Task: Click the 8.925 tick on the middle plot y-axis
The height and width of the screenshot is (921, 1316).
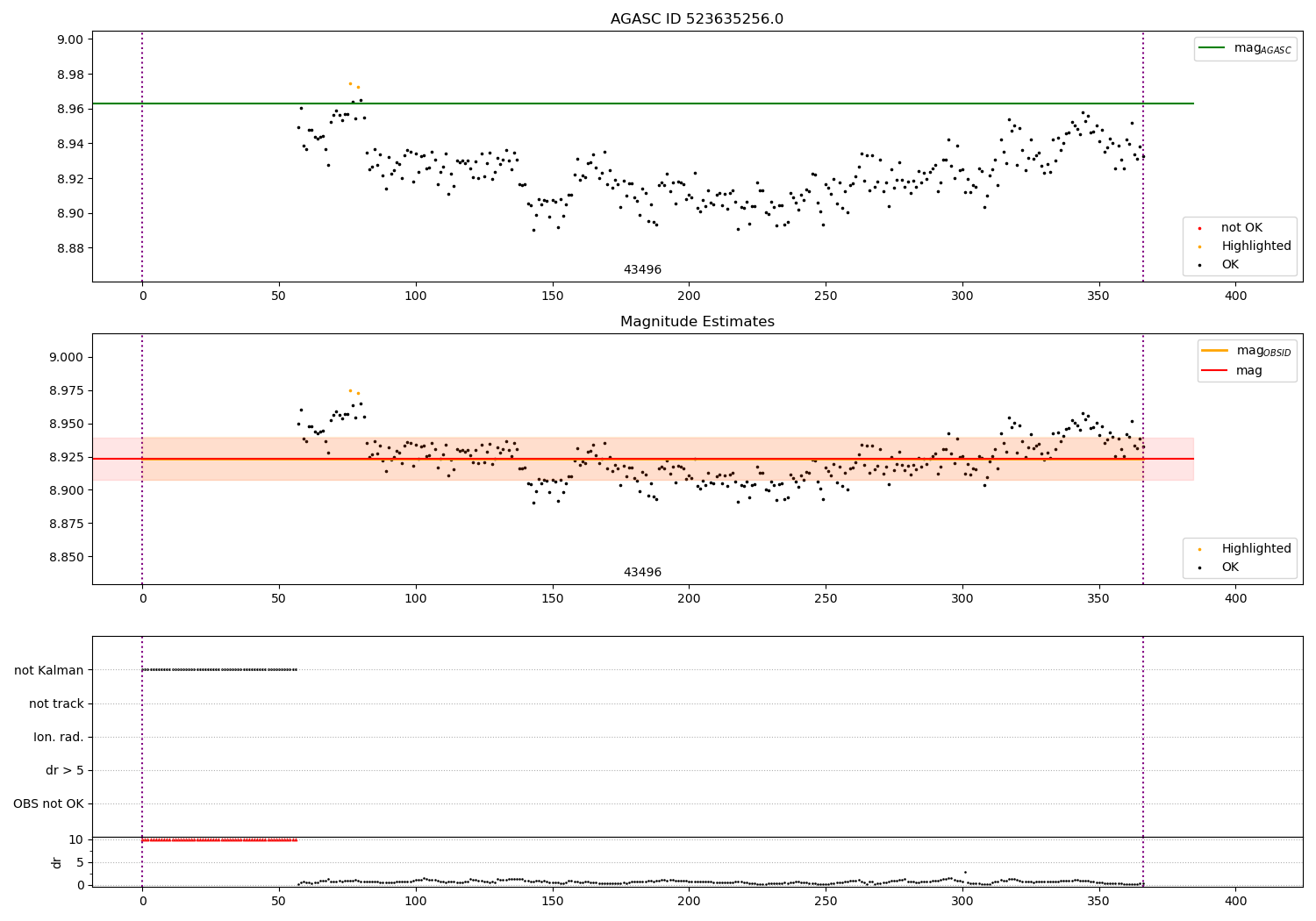Action: (x=66, y=458)
